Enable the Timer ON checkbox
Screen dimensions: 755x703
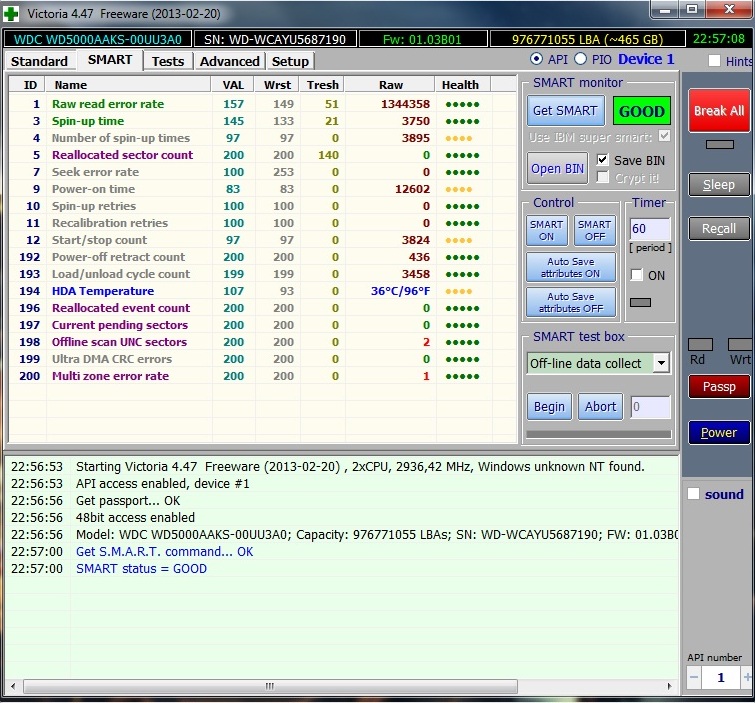click(637, 274)
